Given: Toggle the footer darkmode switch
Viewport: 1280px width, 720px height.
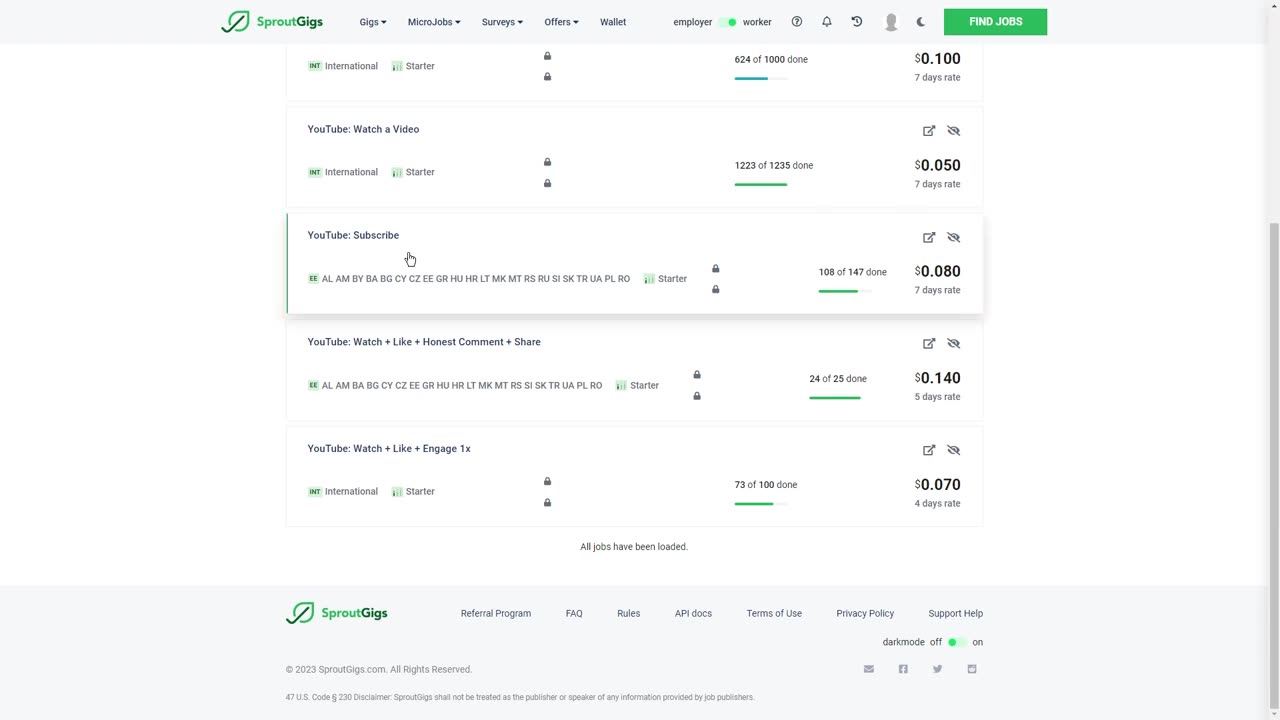Looking at the screenshot, I should coord(956,642).
